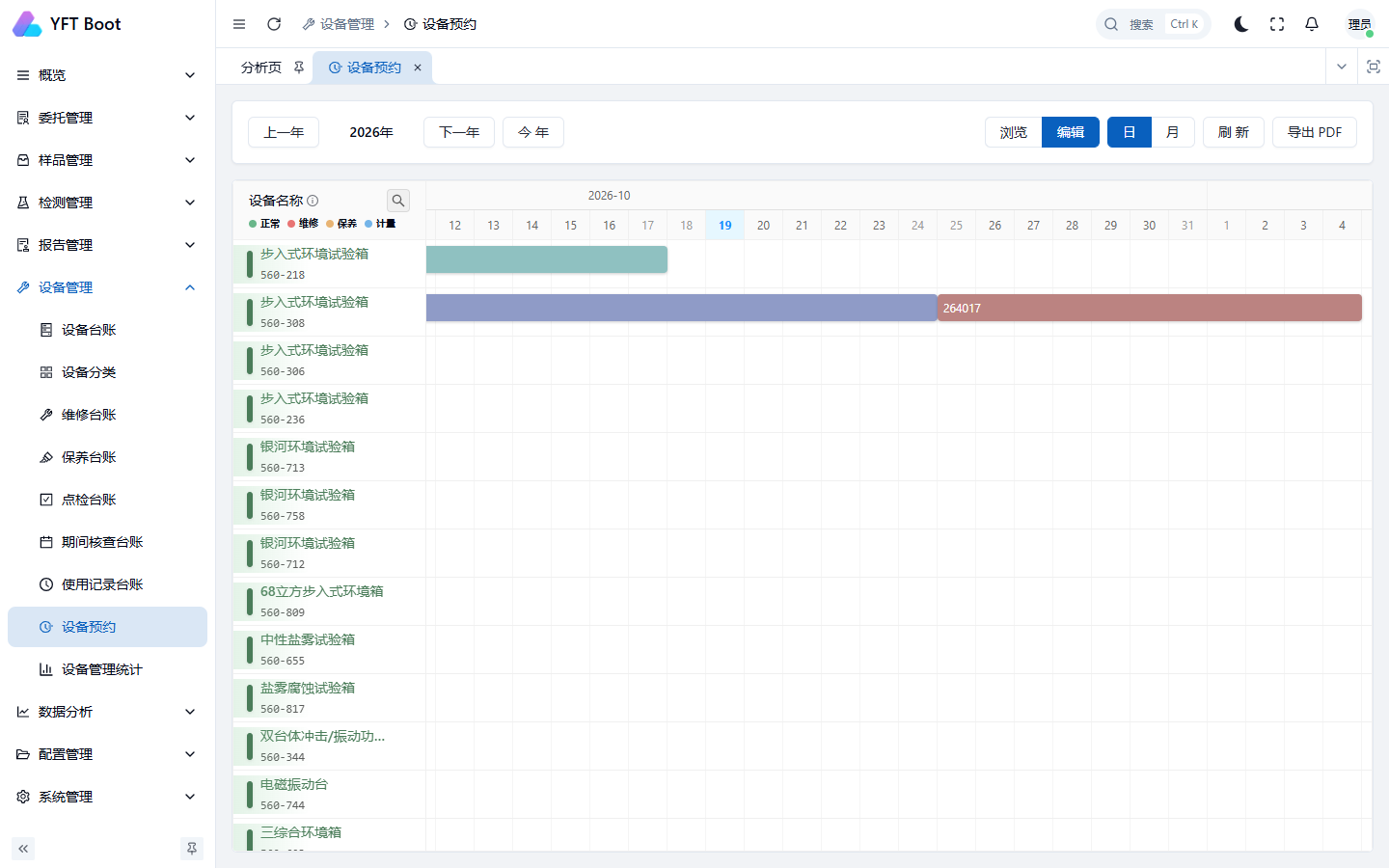Switch to dark mode moon icon
Screen dimensions: 1389x868
[1241, 24]
